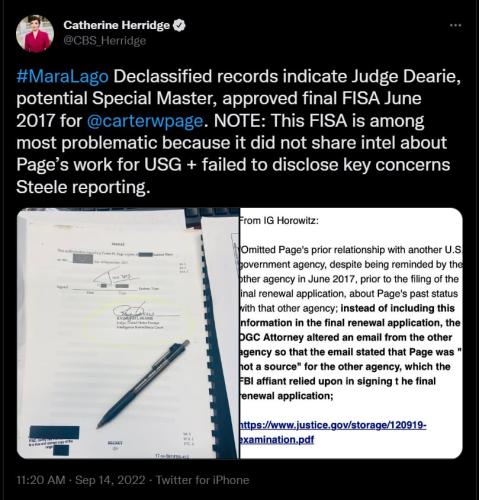Click the pen in the document photo
479x500 pixels.
pos(143,384)
